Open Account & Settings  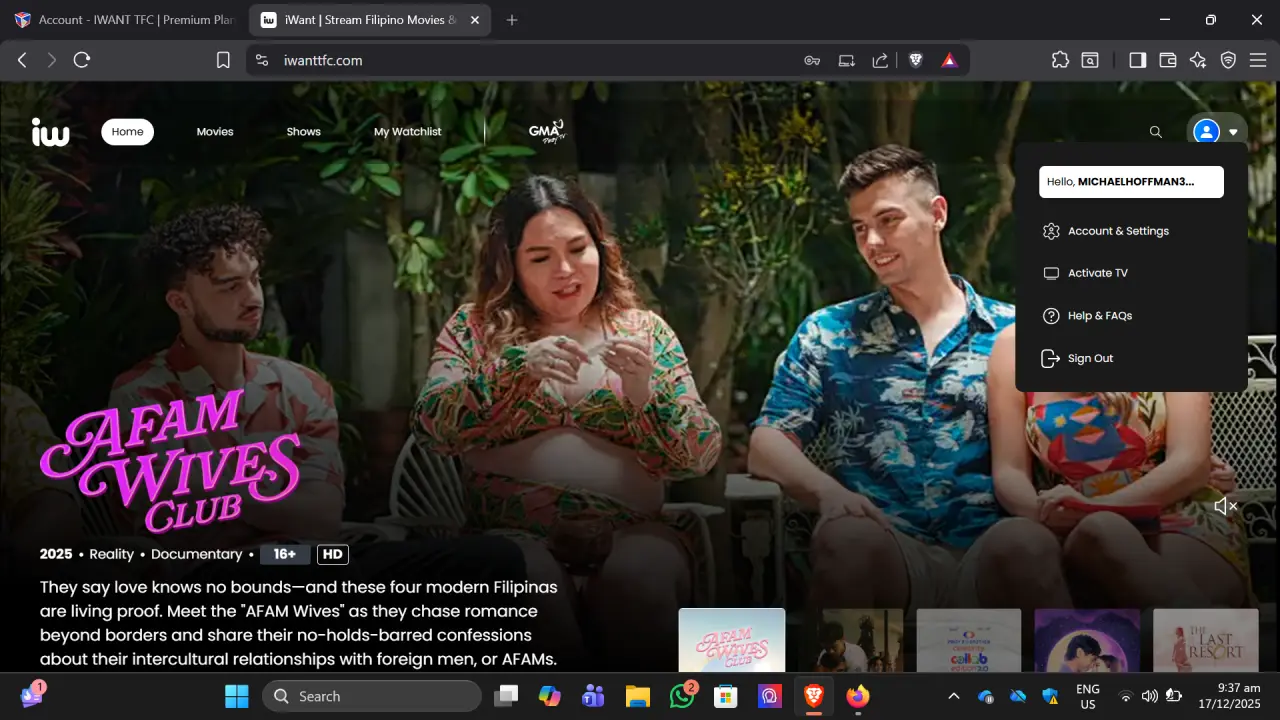point(1118,231)
